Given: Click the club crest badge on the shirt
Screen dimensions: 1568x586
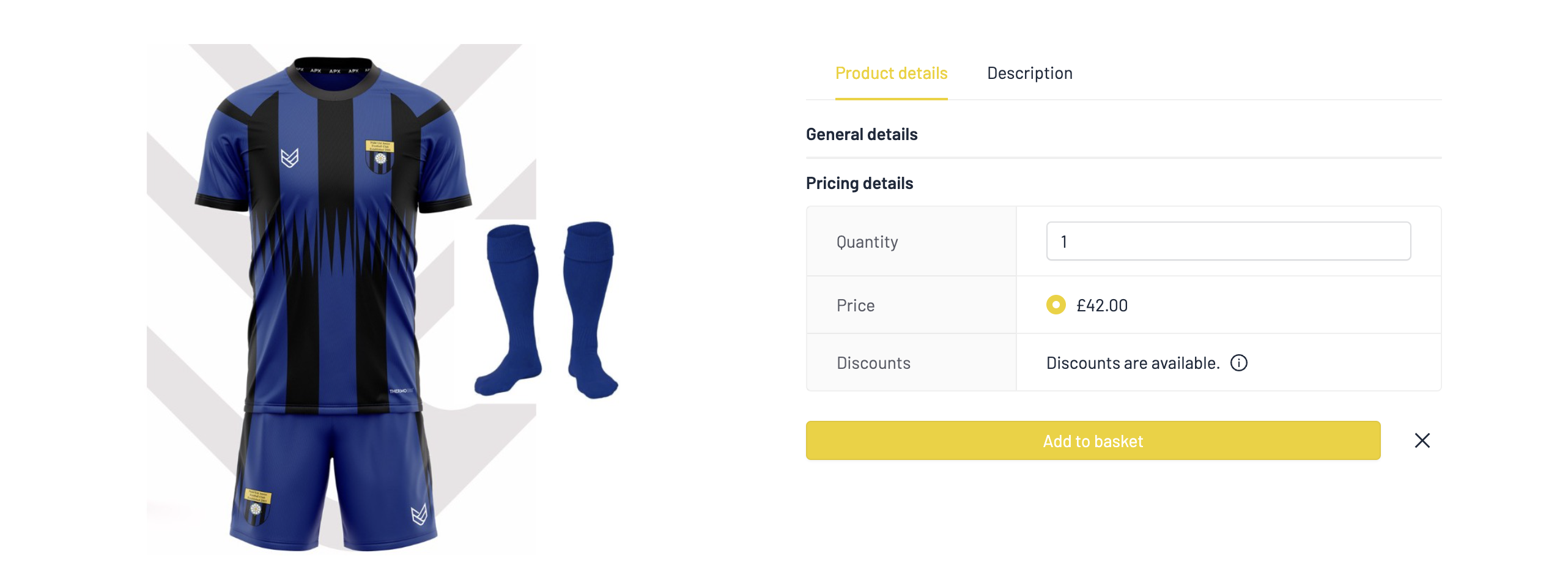Looking at the screenshot, I should 380,157.
